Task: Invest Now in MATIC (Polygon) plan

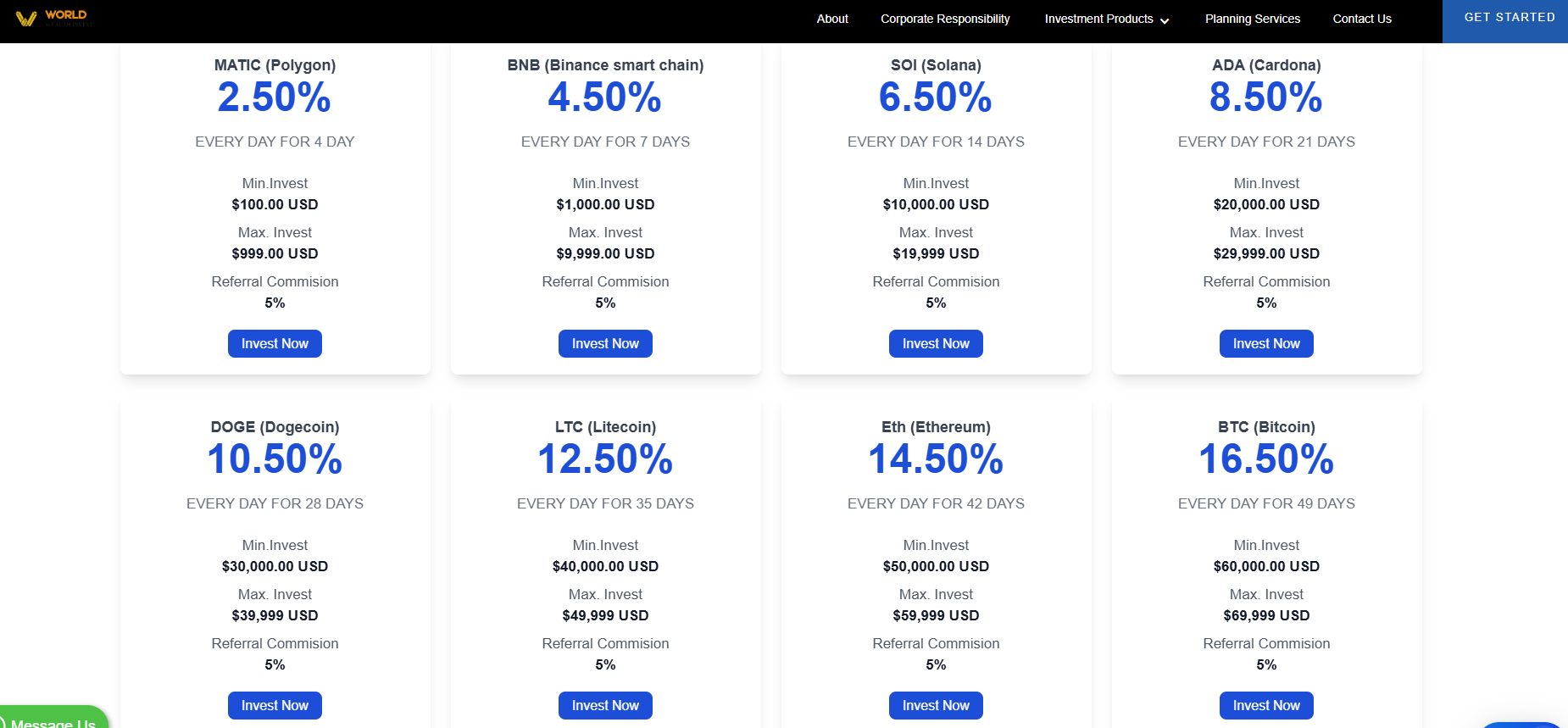Action: (x=275, y=343)
